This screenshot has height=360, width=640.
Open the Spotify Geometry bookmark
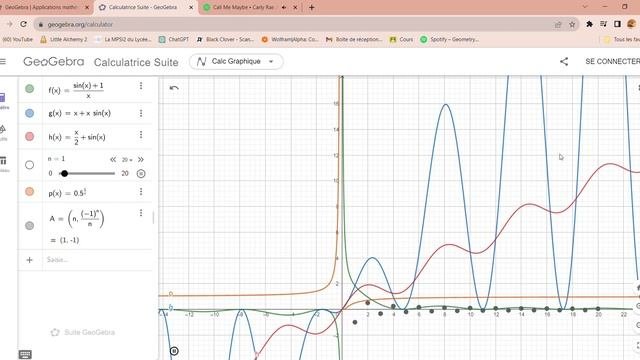pos(449,40)
